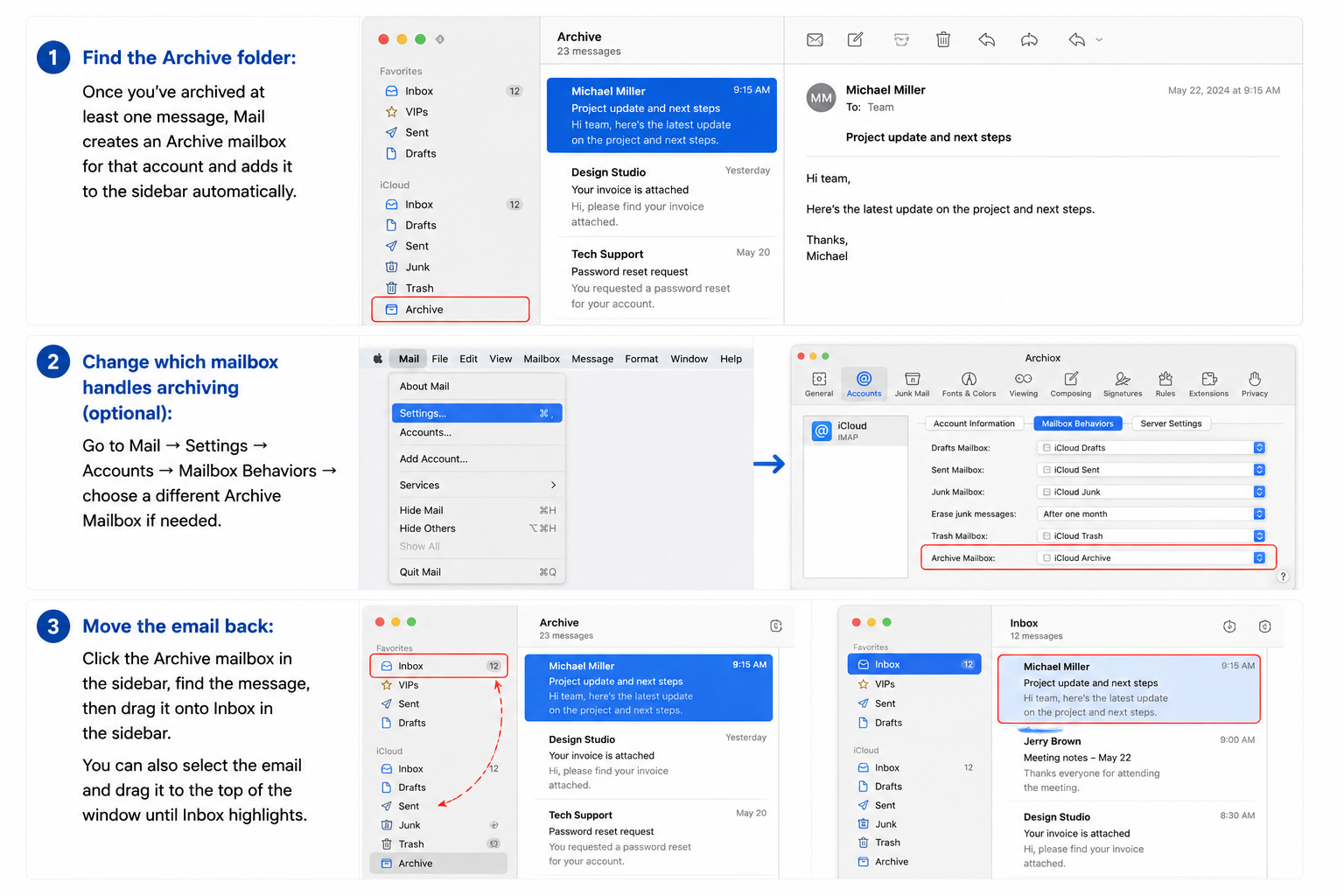This screenshot has height=896, width=1344.
Task: Open the Privacy settings pane
Action: [1255, 384]
